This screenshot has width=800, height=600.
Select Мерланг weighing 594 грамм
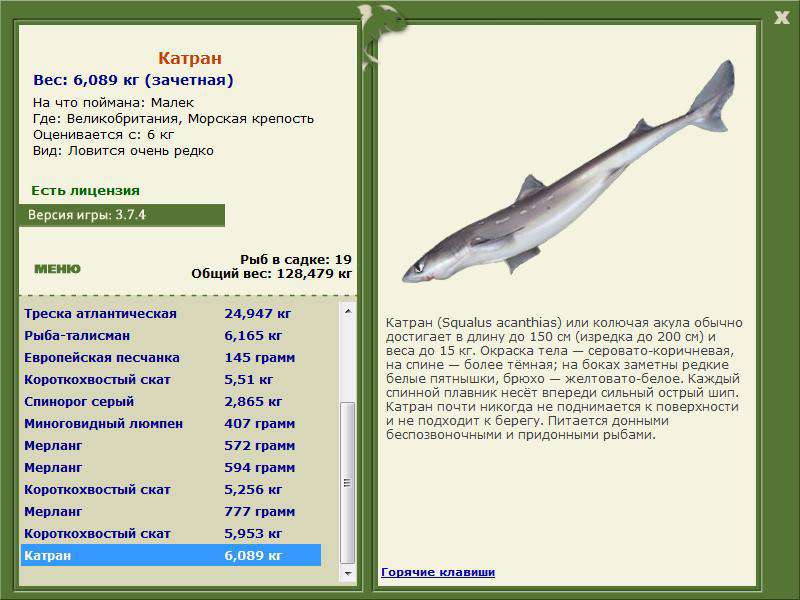[x=171, y=467]
